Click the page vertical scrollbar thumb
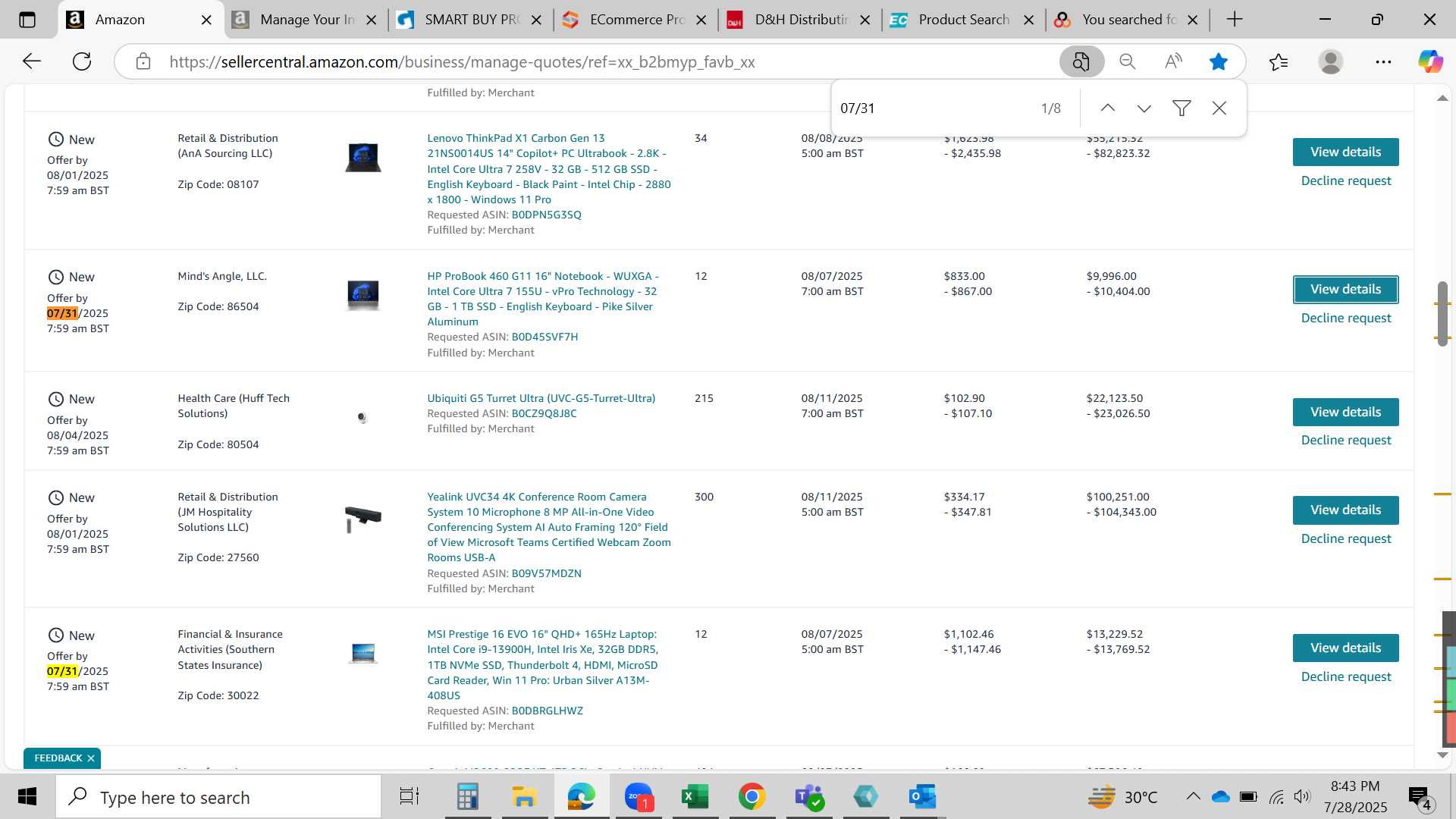This screenshot has height=819, width=1456. click(1442, 313)
